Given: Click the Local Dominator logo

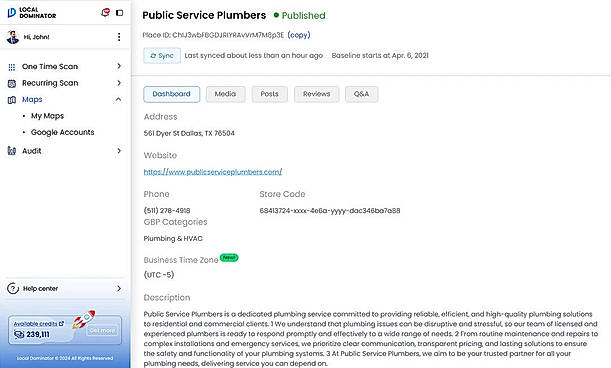Looking at the screenshot, I should click(x=32, y=13).
